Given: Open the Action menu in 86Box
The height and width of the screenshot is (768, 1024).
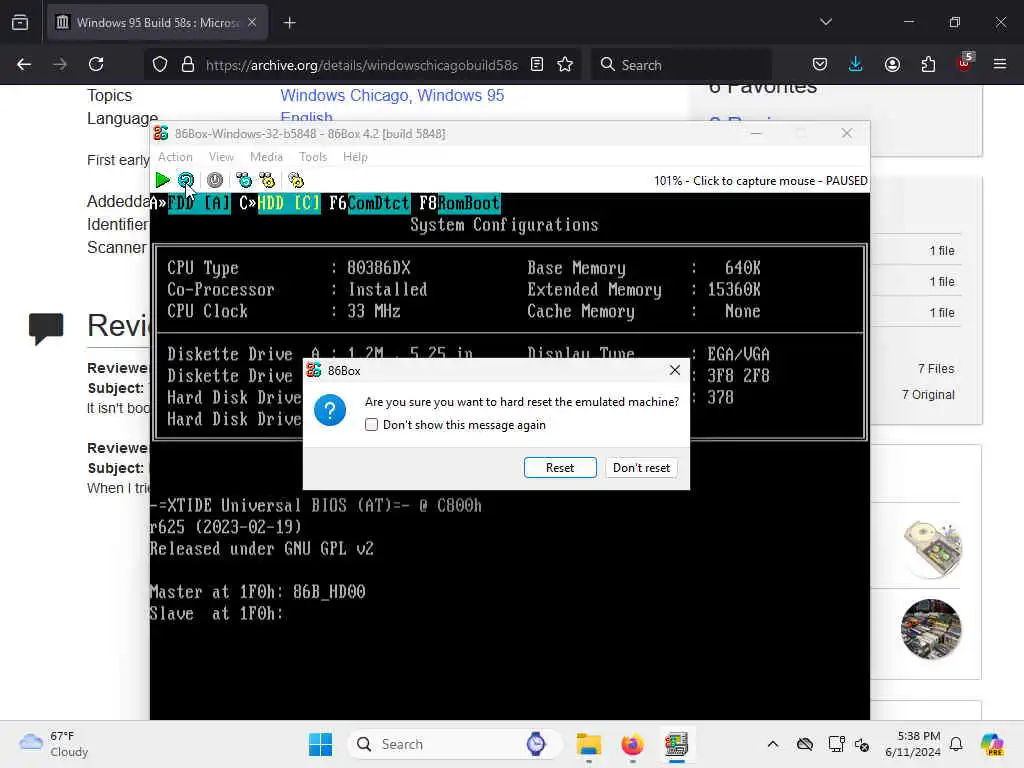Looking at the screenshot, I should coord(175,157).
